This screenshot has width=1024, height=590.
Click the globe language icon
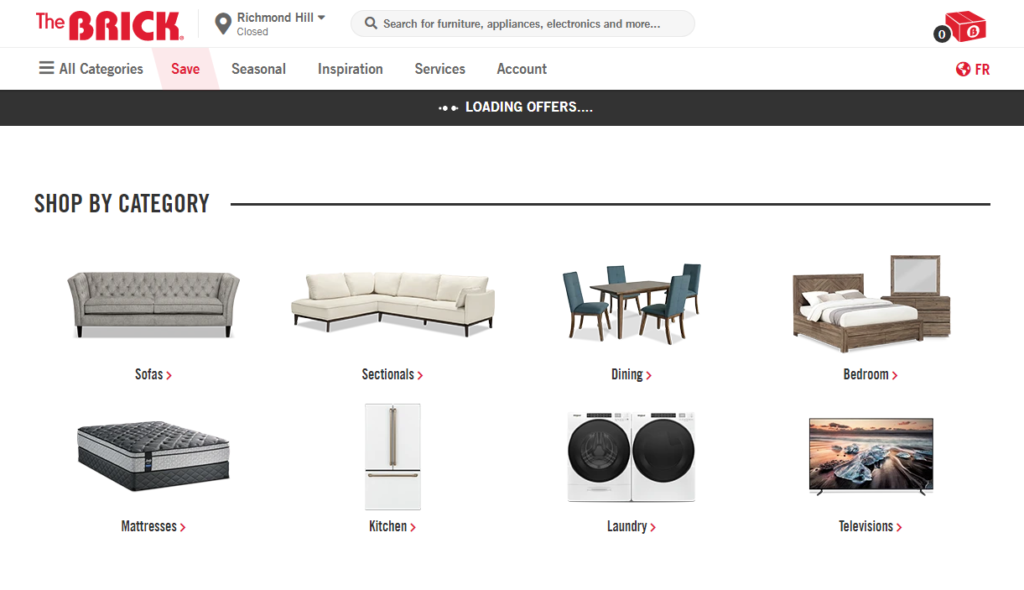[x=963, y=69]
